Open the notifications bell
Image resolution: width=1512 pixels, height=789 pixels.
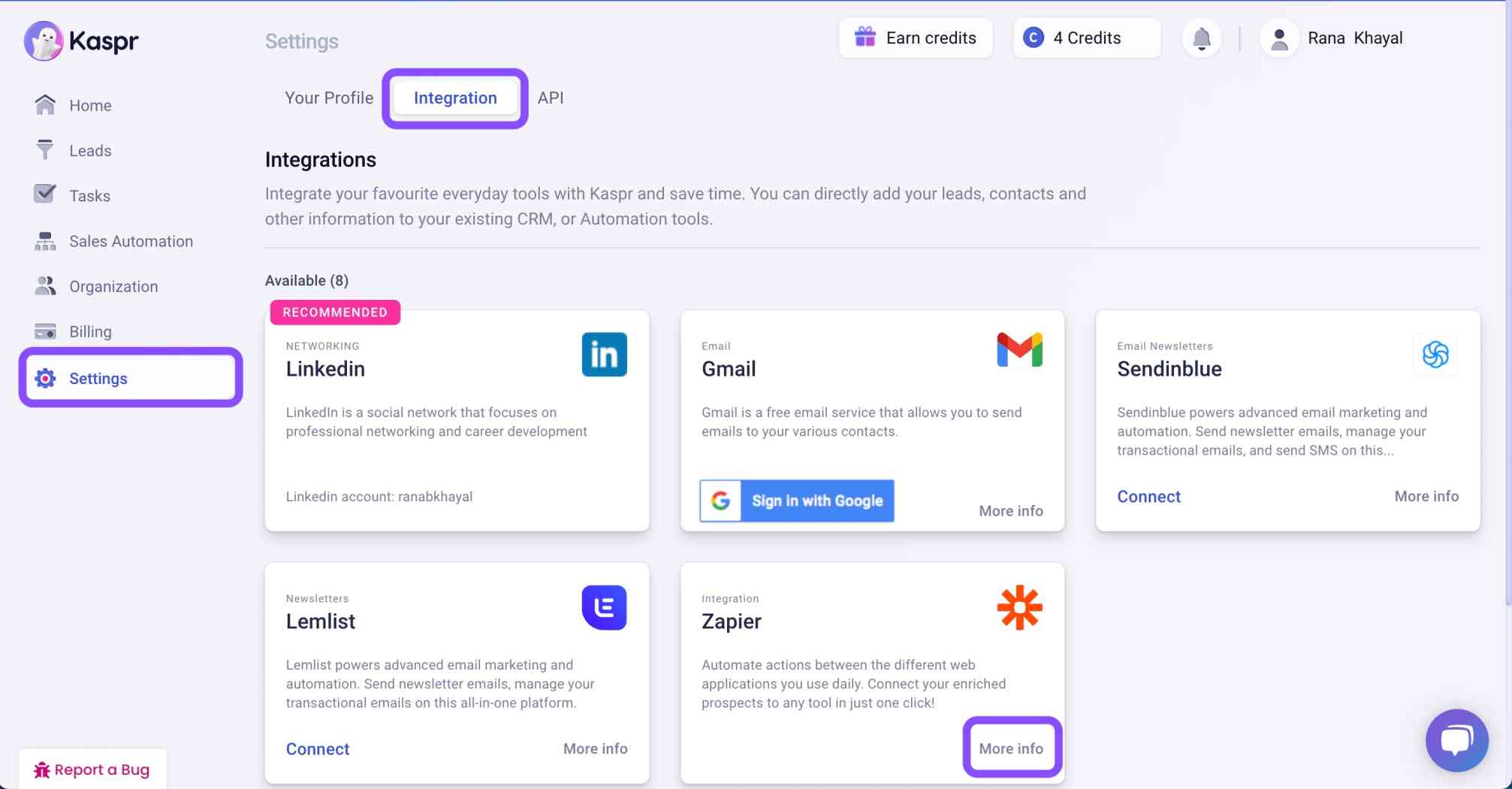pos(1201,38)
